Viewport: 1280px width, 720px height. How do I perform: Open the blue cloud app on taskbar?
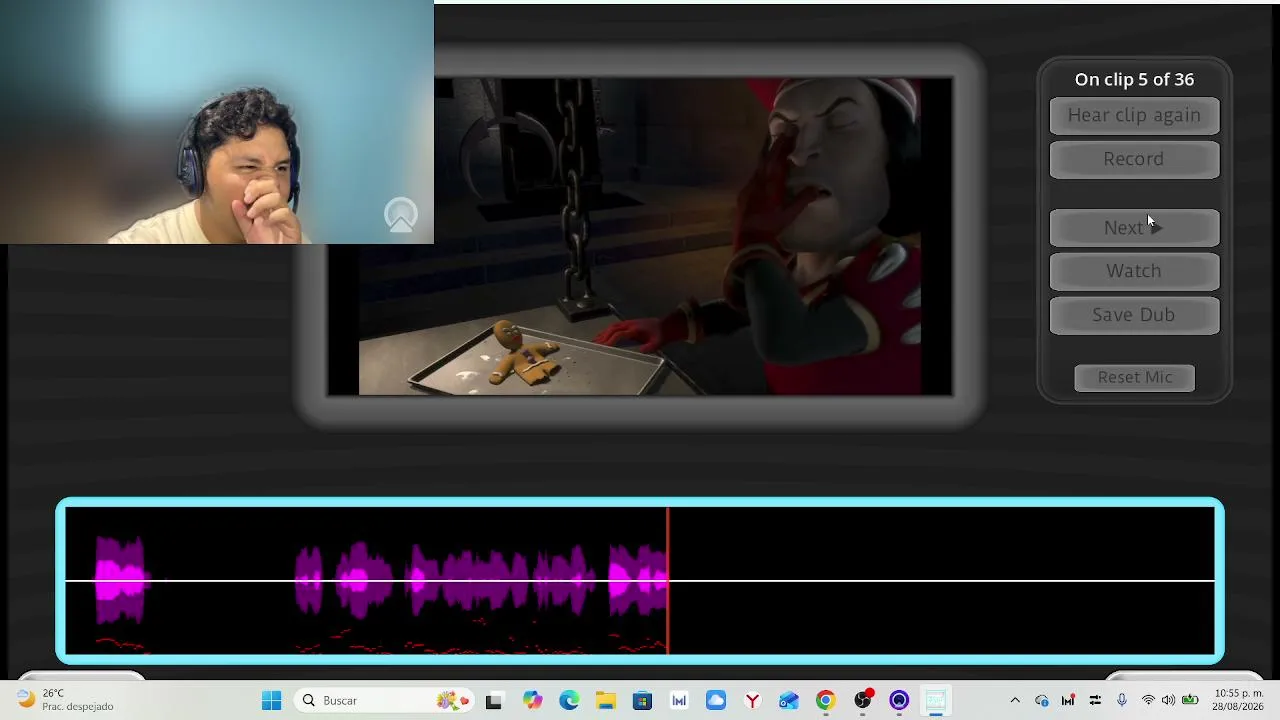tap(715, 701)
